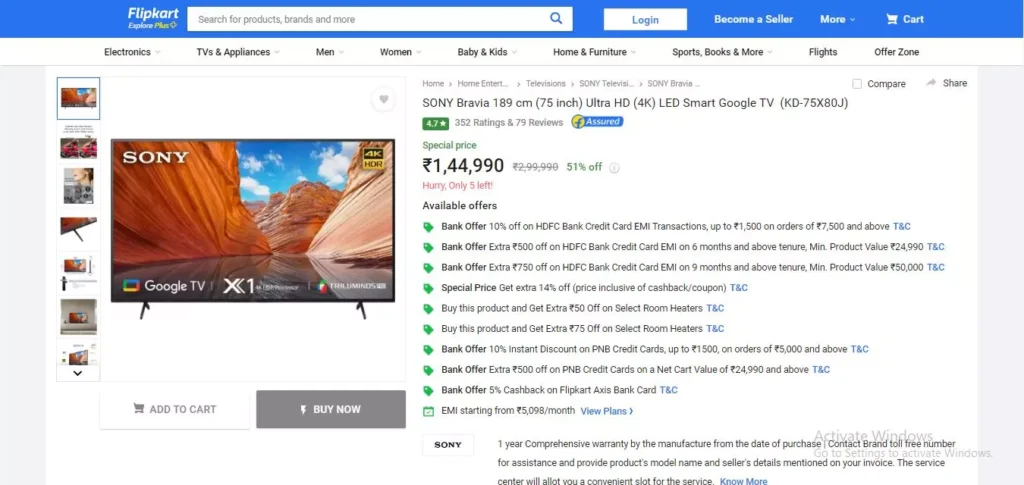Open Know More warranty link

tap(743, 481)
